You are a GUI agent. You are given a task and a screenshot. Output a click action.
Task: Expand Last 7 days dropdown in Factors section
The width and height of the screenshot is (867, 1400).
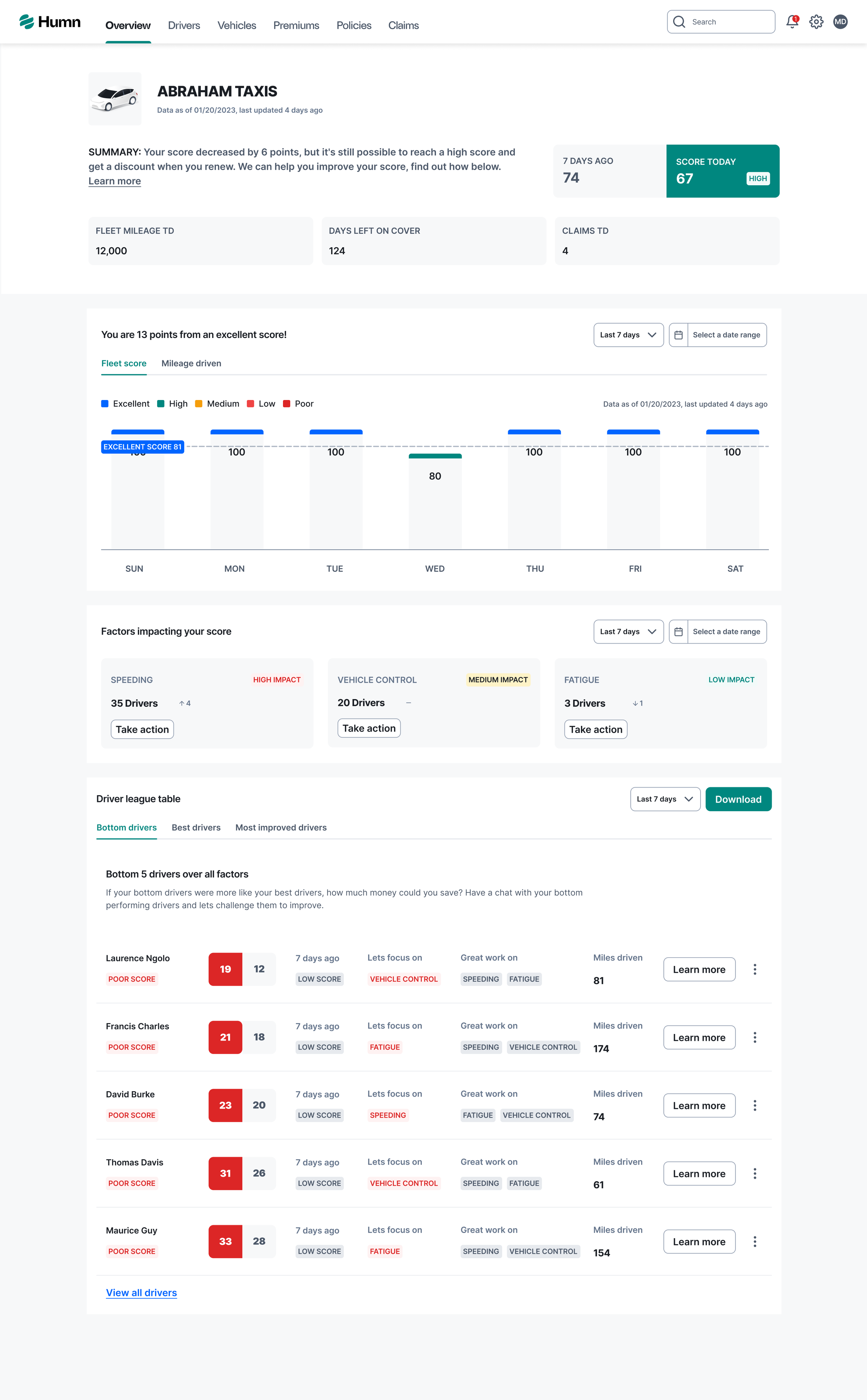click(x=628, y=631)
